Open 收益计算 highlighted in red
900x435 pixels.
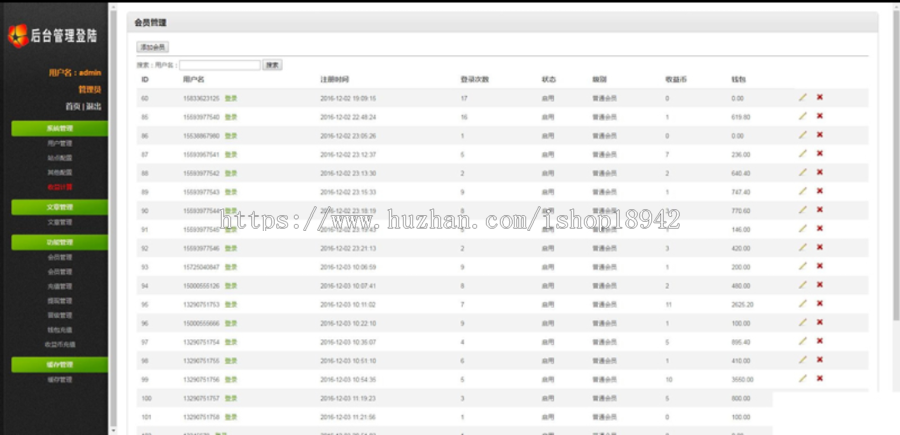(x=60, y=187)
